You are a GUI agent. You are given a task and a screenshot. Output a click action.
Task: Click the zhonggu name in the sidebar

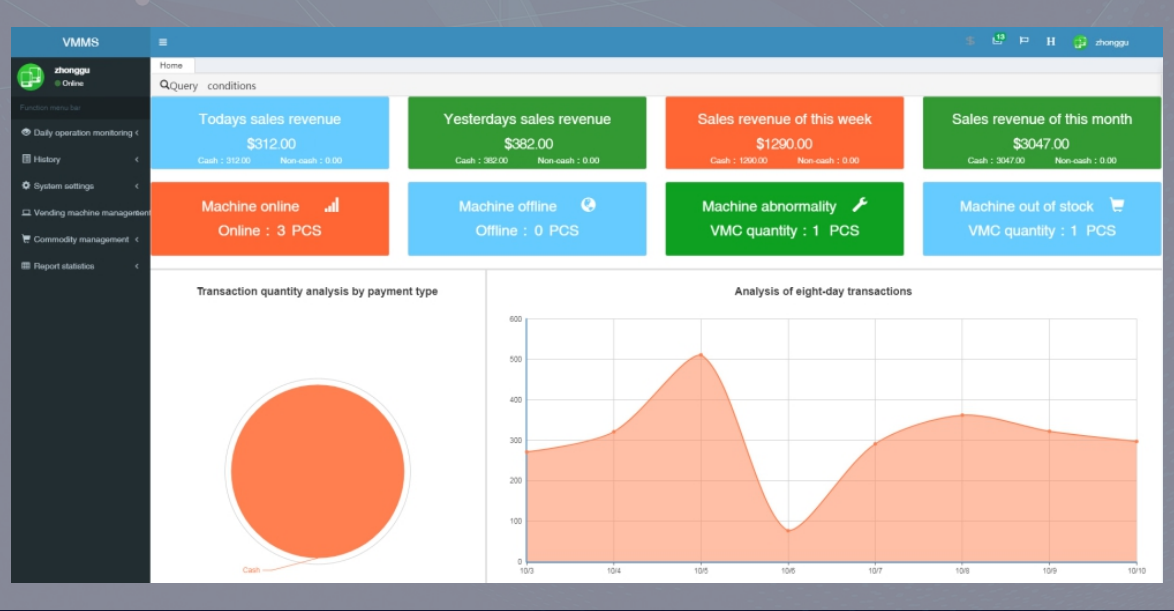[x=72, y=70]
